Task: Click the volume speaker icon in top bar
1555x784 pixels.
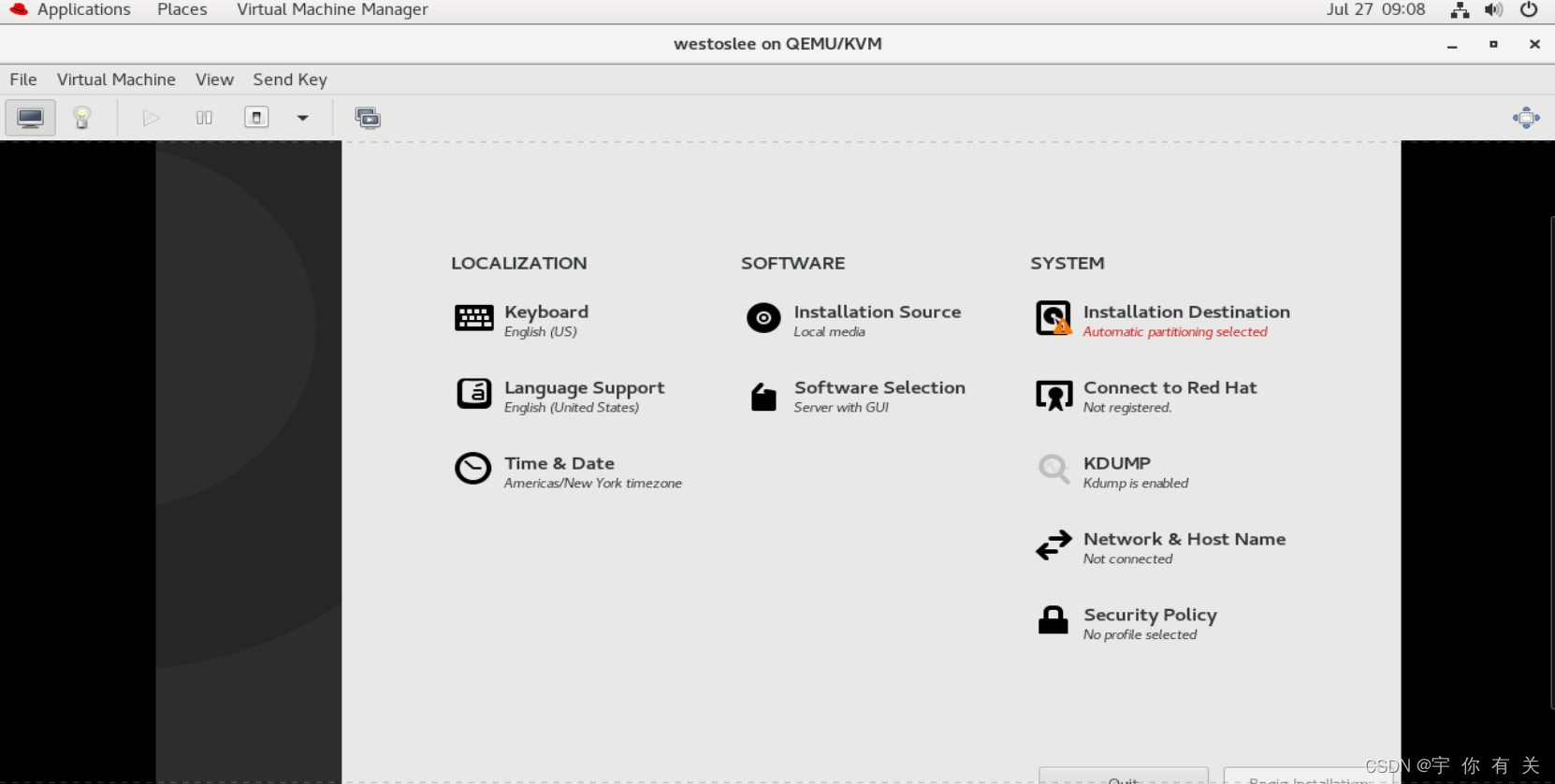Action: (x=1493, y=10)
